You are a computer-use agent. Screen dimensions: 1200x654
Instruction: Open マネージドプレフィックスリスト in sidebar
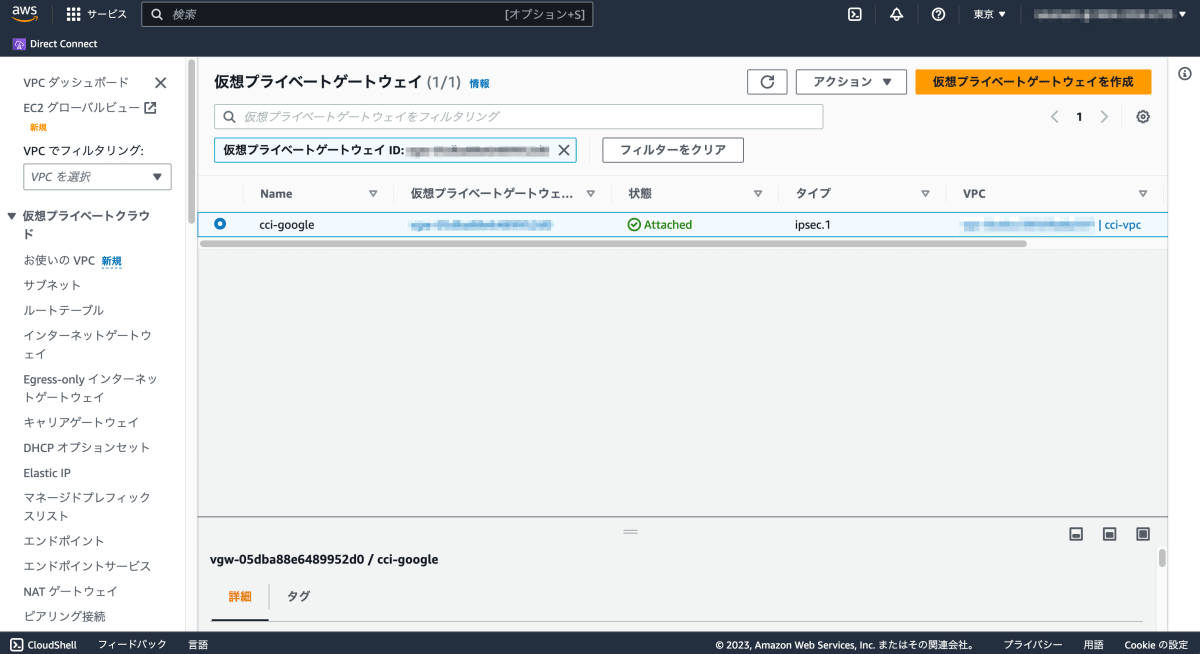pos(87,506)
